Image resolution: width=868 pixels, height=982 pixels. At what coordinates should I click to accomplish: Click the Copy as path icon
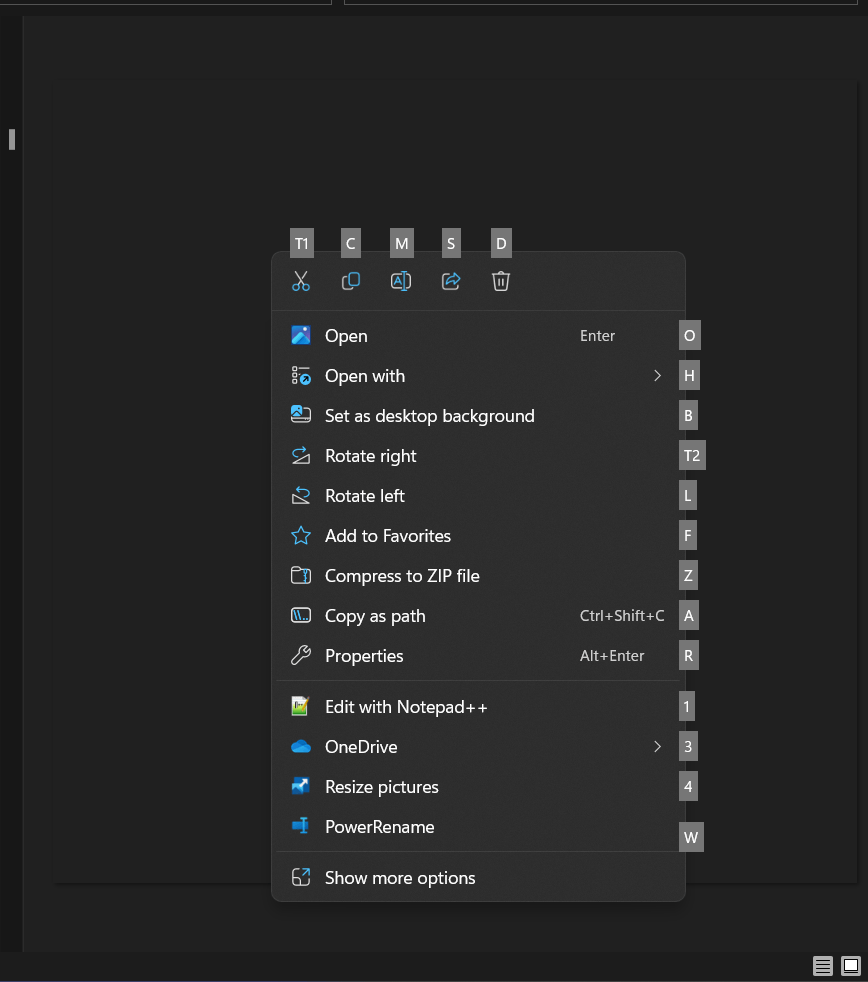pyautogui.click(x=301, y=616)
